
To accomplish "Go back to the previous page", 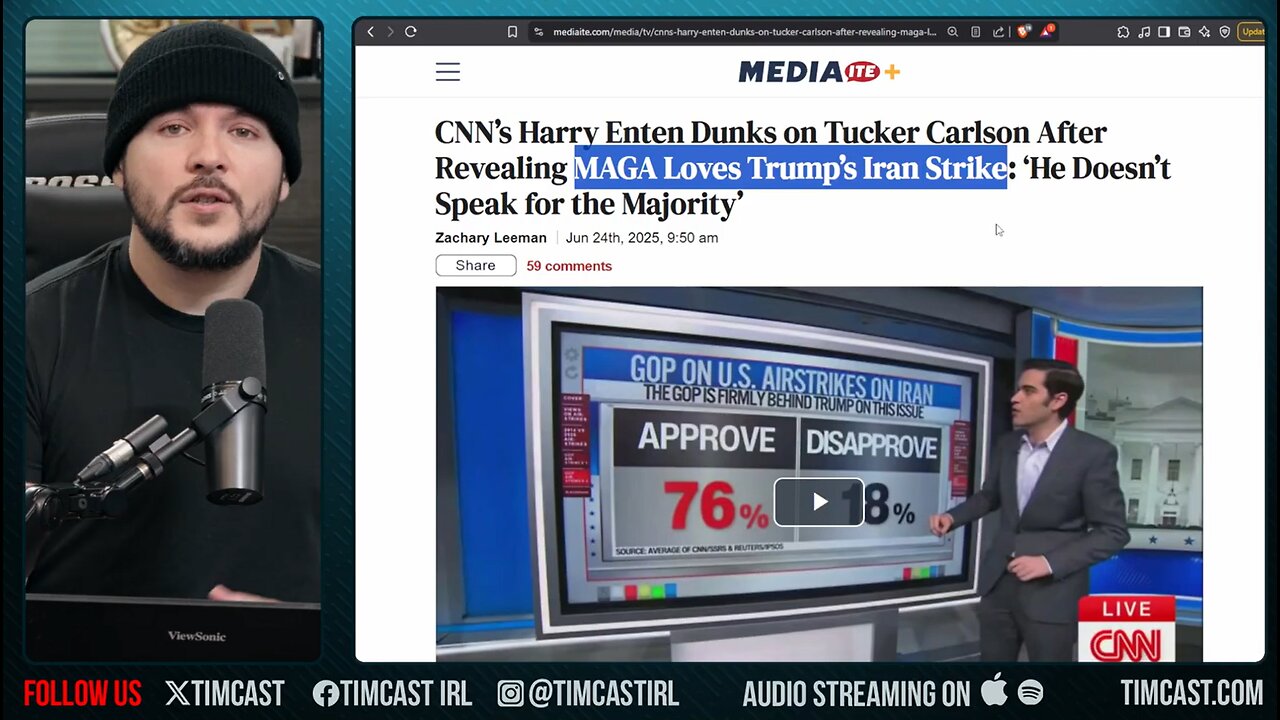I will click(x=370, y=32).
